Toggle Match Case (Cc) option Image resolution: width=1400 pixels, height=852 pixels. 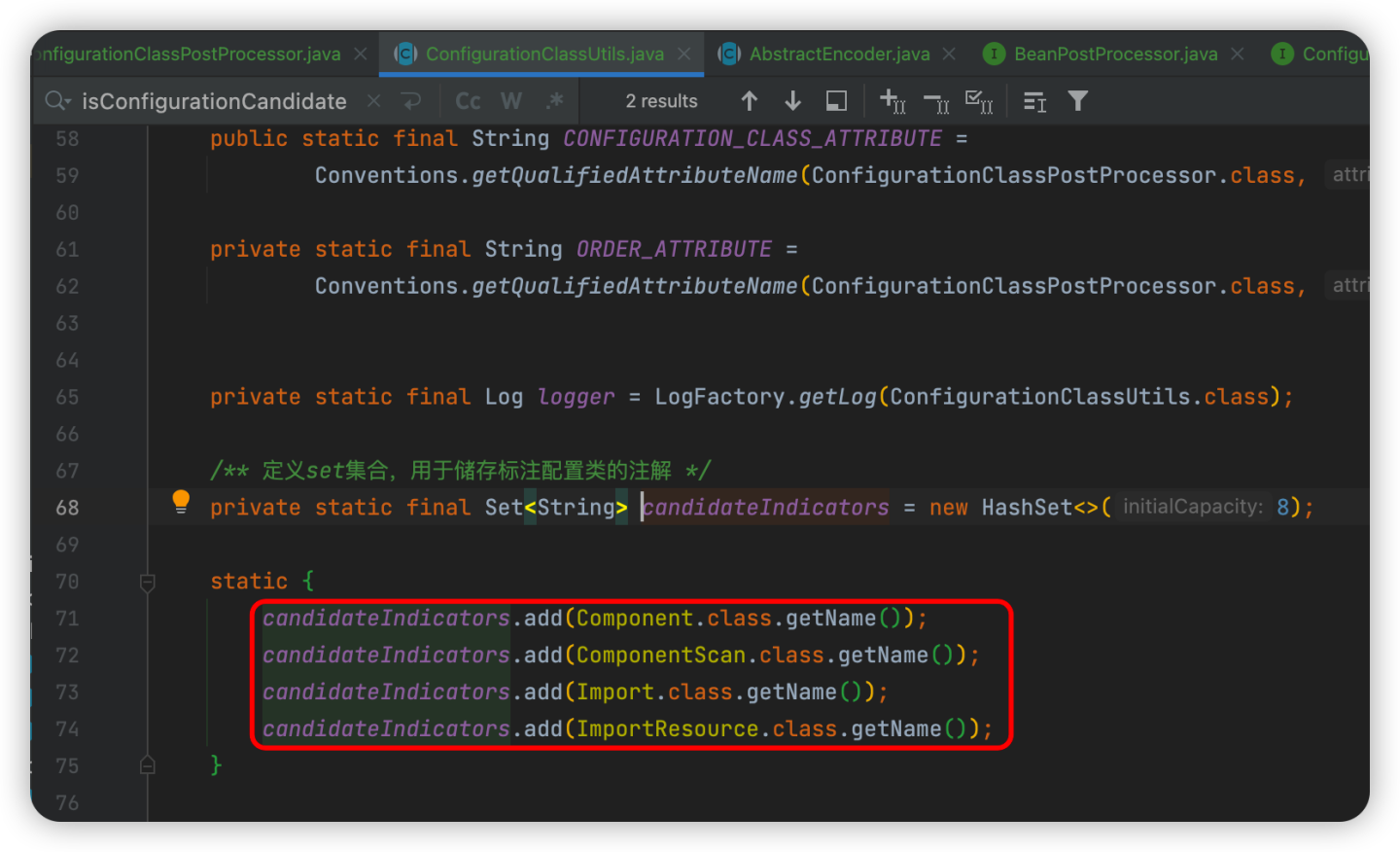coord(468,101)
